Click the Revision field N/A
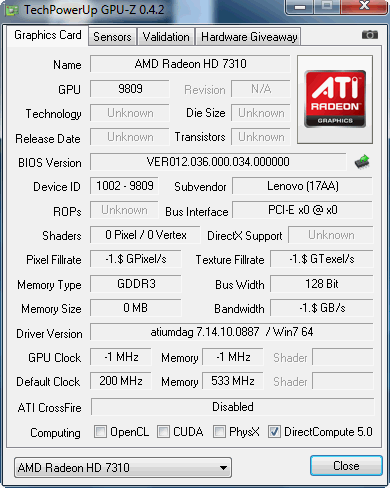Screen dimensions: 390x488 (x=261, y=89)
